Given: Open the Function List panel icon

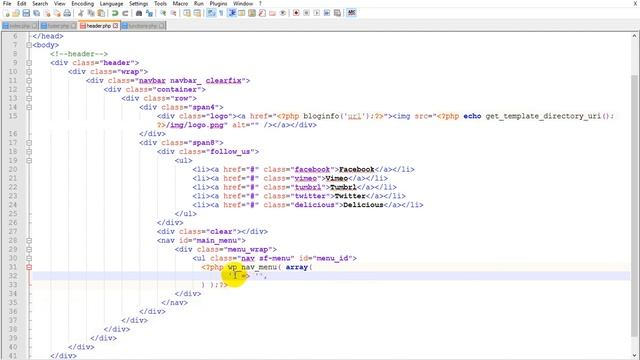Looking at the screenshot, I should [x=262, y=13].
